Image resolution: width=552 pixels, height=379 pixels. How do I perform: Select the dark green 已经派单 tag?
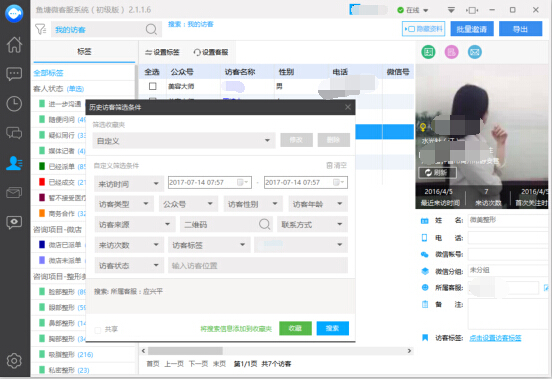(63, 166)
